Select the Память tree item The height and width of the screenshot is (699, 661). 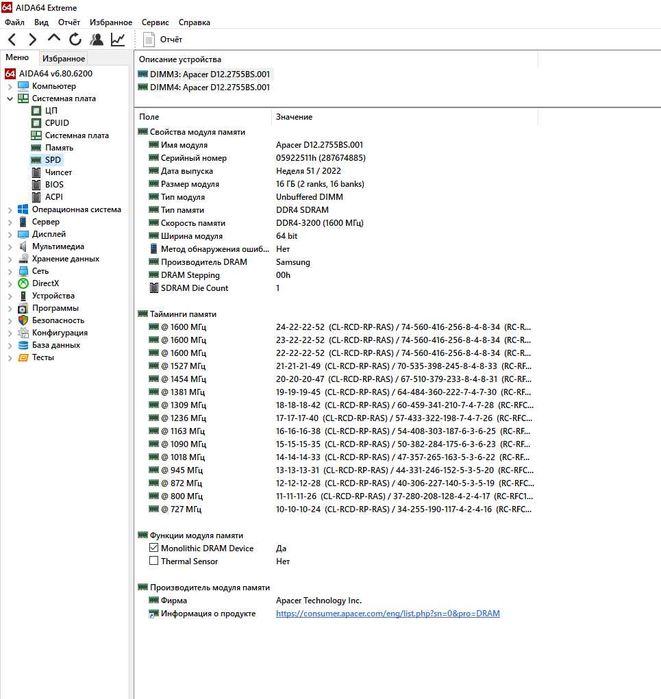(59, 148)
